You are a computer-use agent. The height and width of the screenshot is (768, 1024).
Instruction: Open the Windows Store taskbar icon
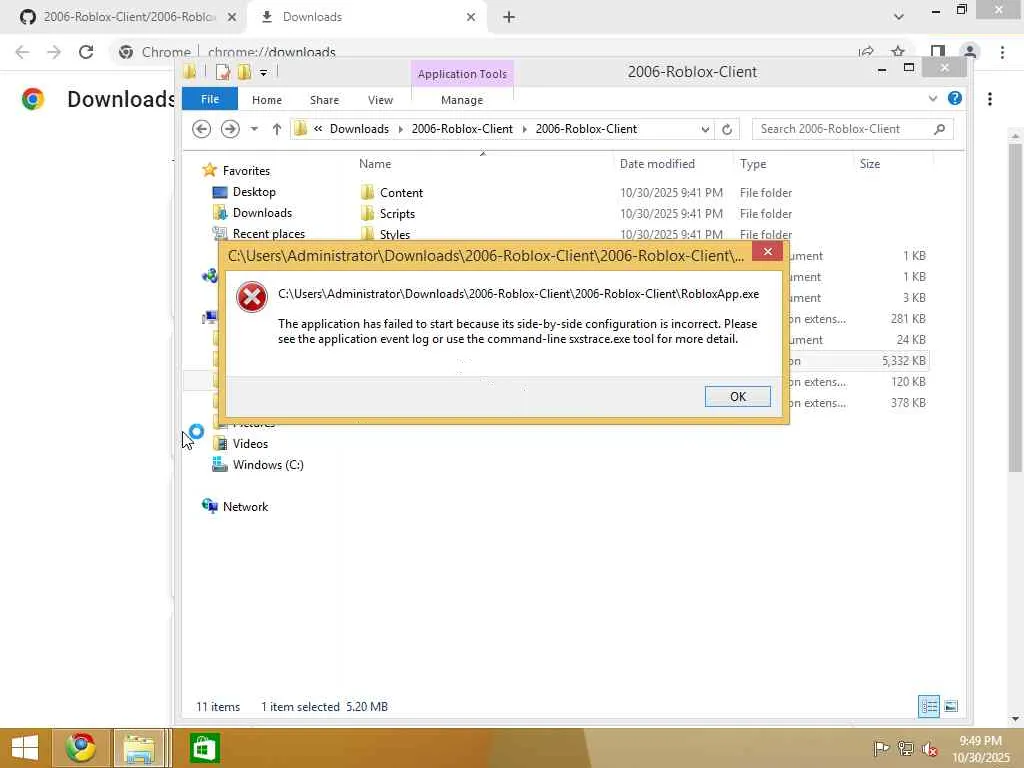204,748
